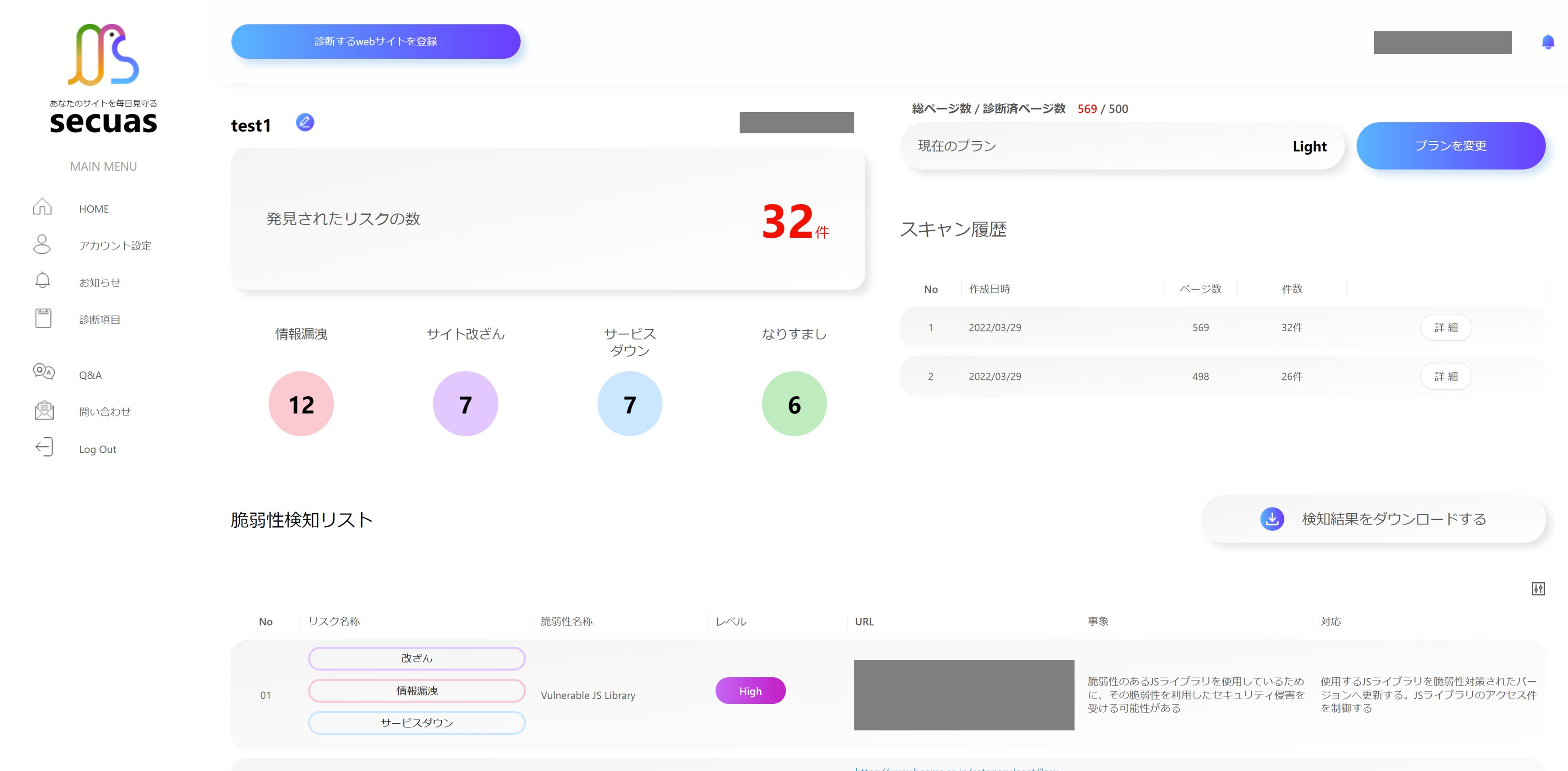Click the High severity badge in row 01

click(750, 691)
